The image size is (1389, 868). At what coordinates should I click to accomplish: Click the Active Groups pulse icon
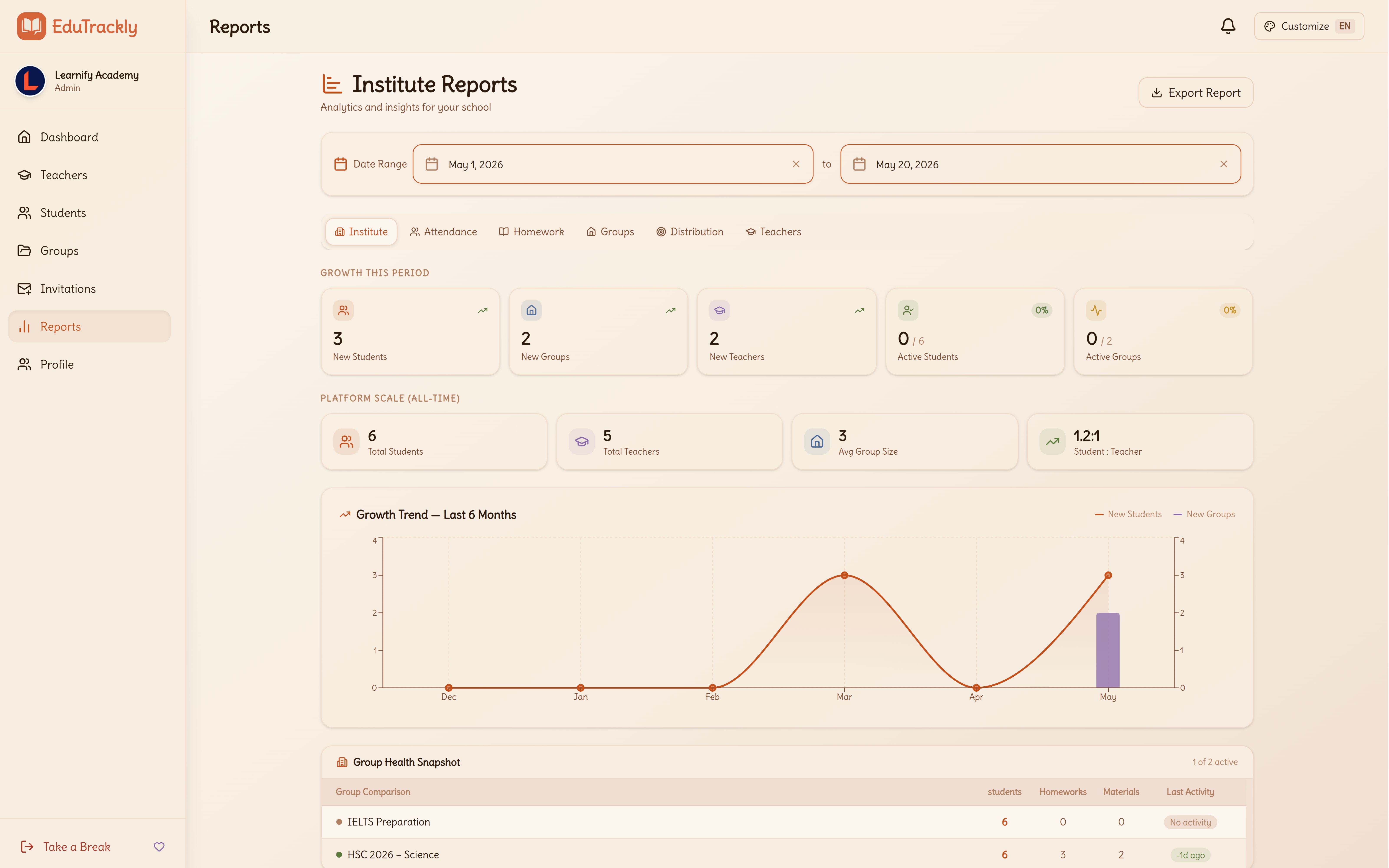point(1096,311)
